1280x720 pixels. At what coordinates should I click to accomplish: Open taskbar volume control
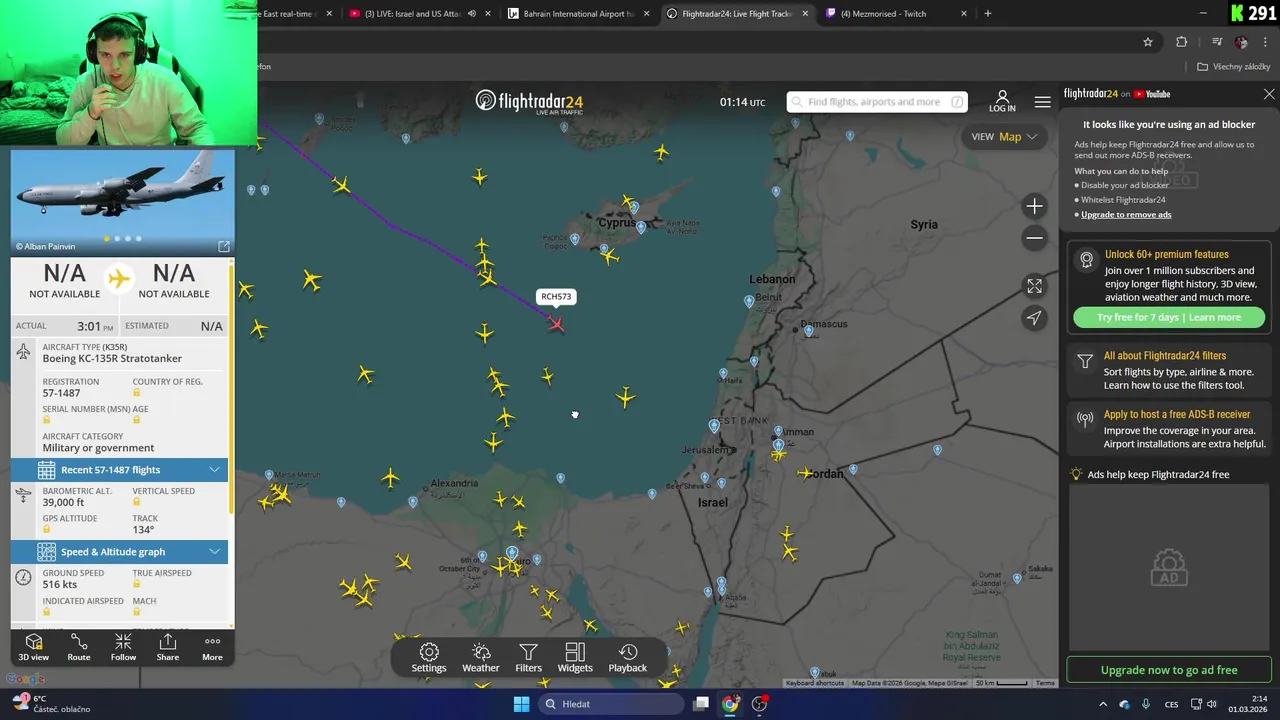1211,704
